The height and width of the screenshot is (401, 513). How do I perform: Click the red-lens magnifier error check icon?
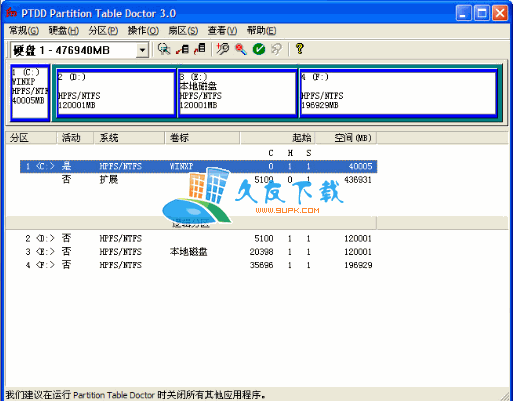tap(241, 49)
